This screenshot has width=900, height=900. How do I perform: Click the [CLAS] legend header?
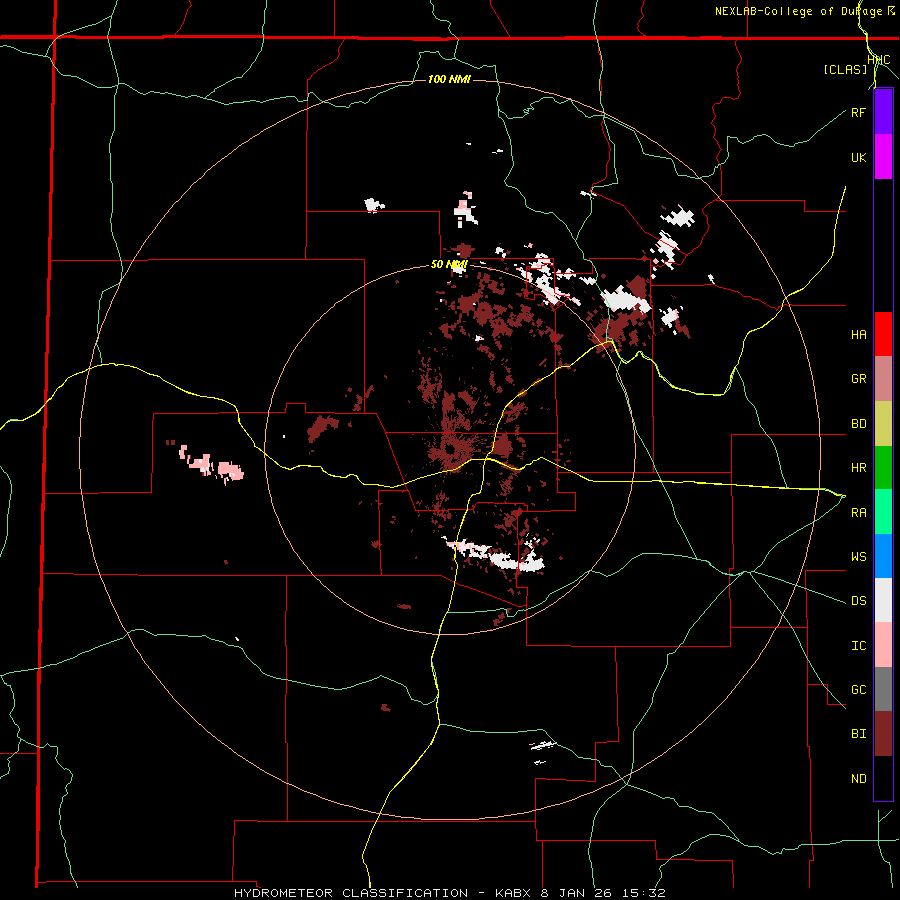845,69
